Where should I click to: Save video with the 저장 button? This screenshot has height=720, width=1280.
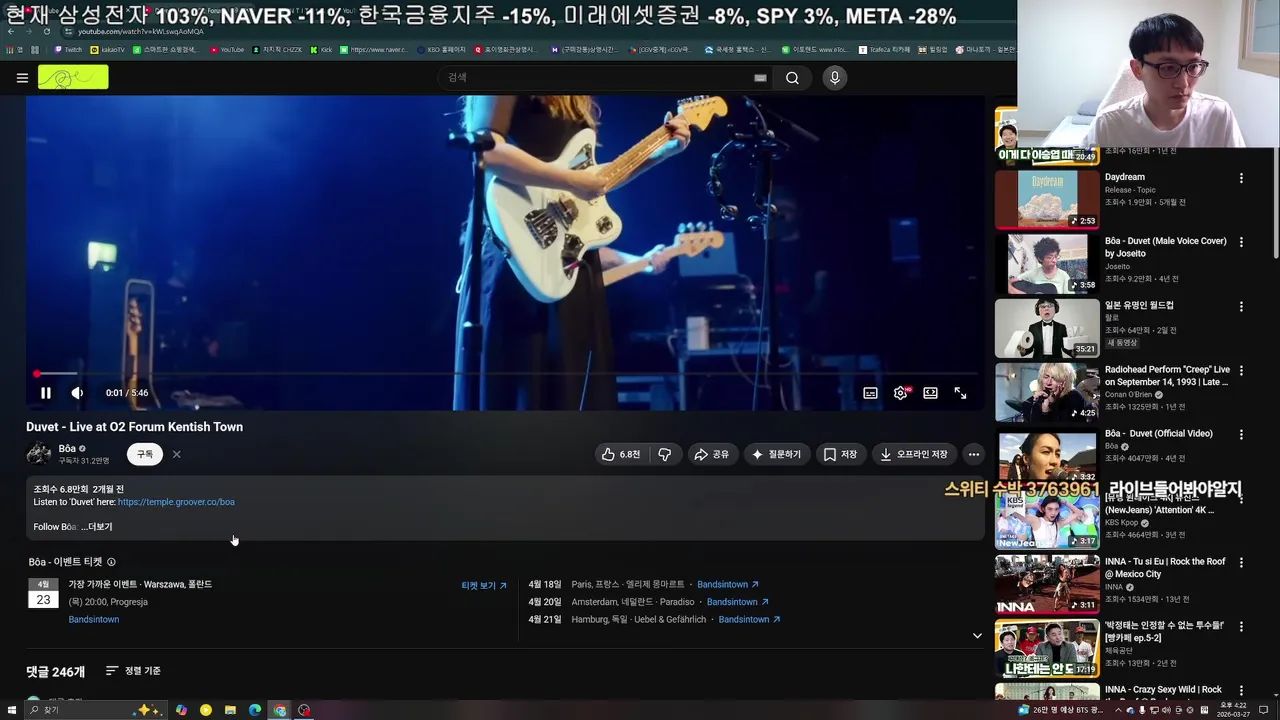pyautogui.click(x=840, y=454)
